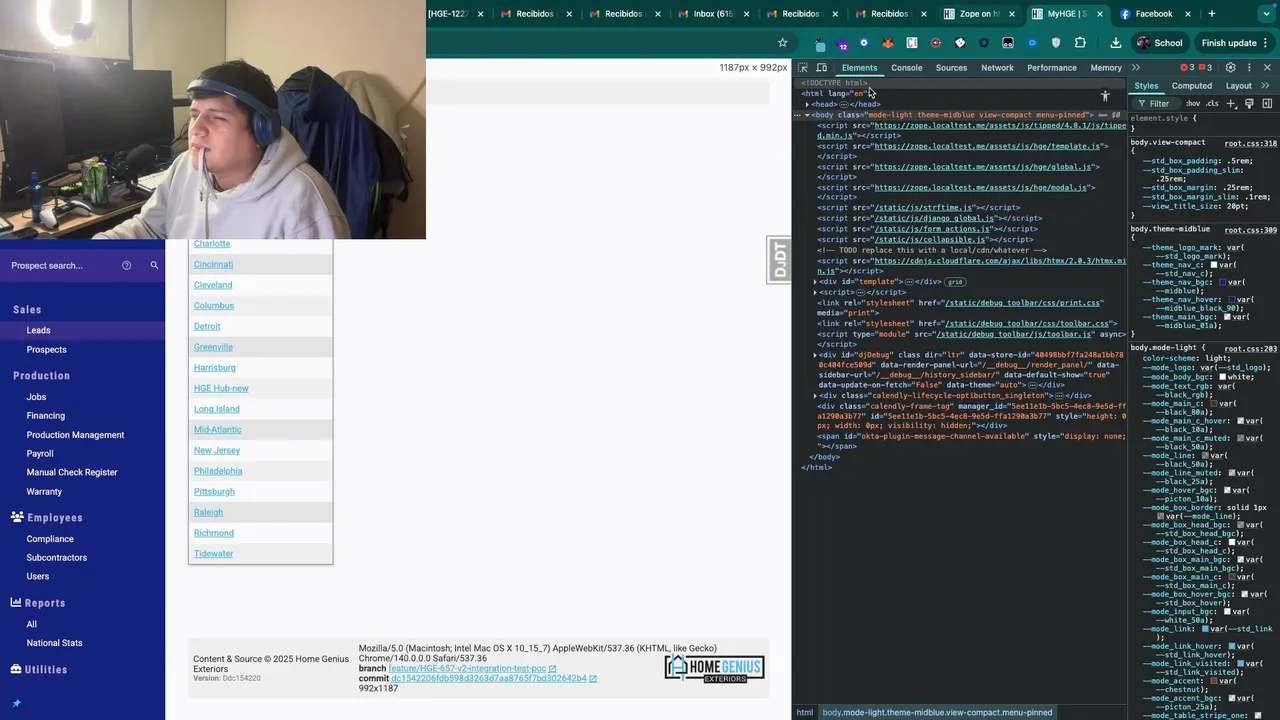Click the Prospect search input field
Image resolution: width=1280 pixels, height=720 pixels.
(60, 265)
